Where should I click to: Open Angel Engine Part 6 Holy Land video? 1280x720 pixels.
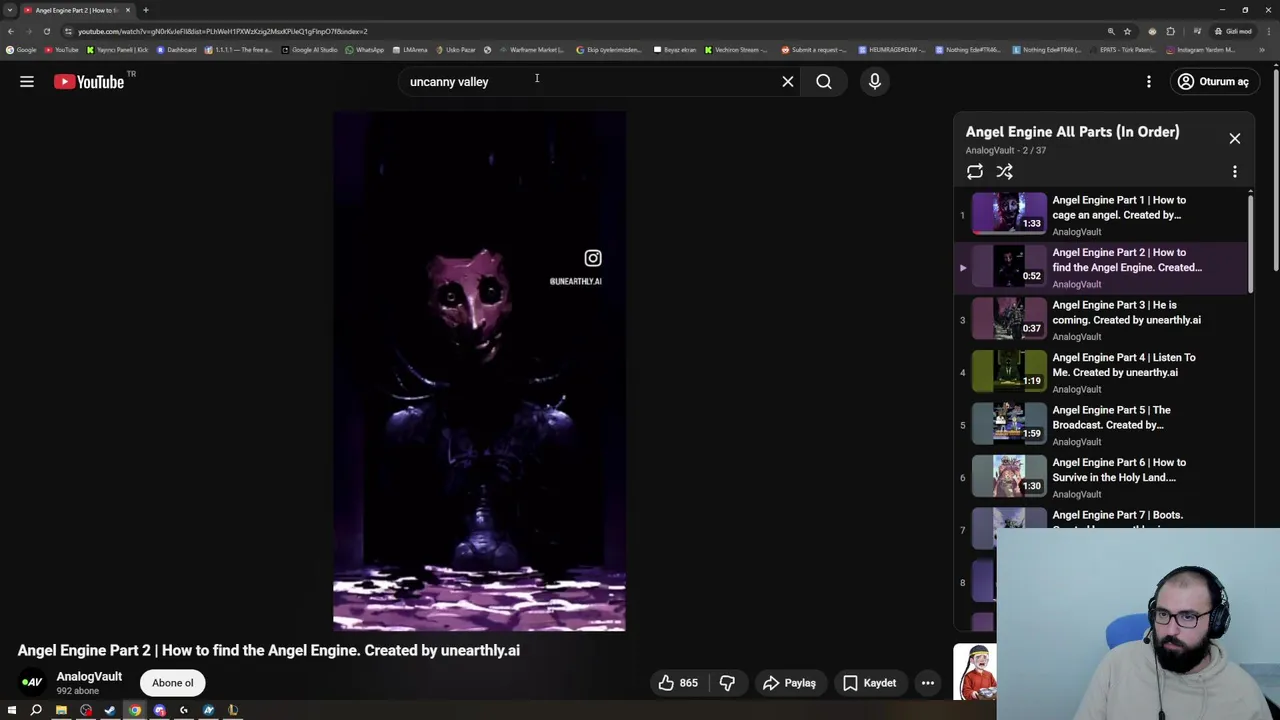pyautogui.click(x=1101, y=477)
